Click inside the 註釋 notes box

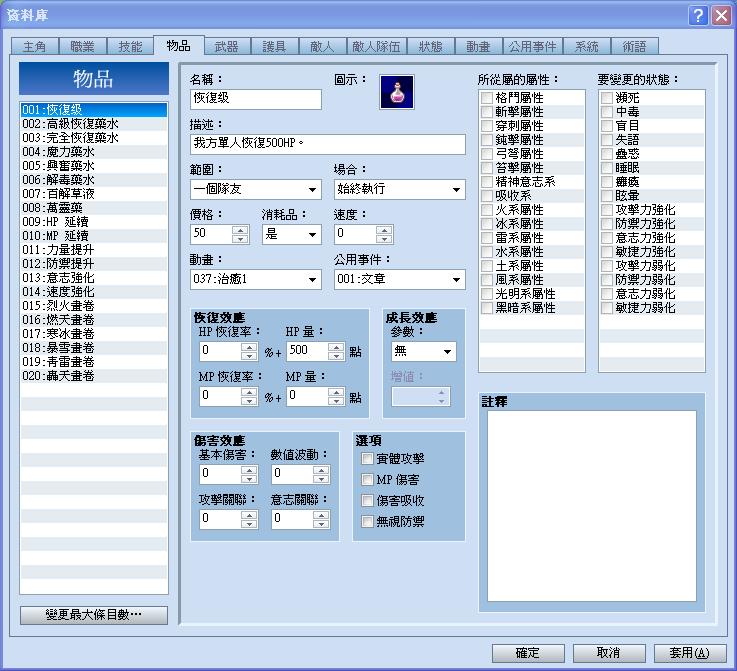click(592, 506)
